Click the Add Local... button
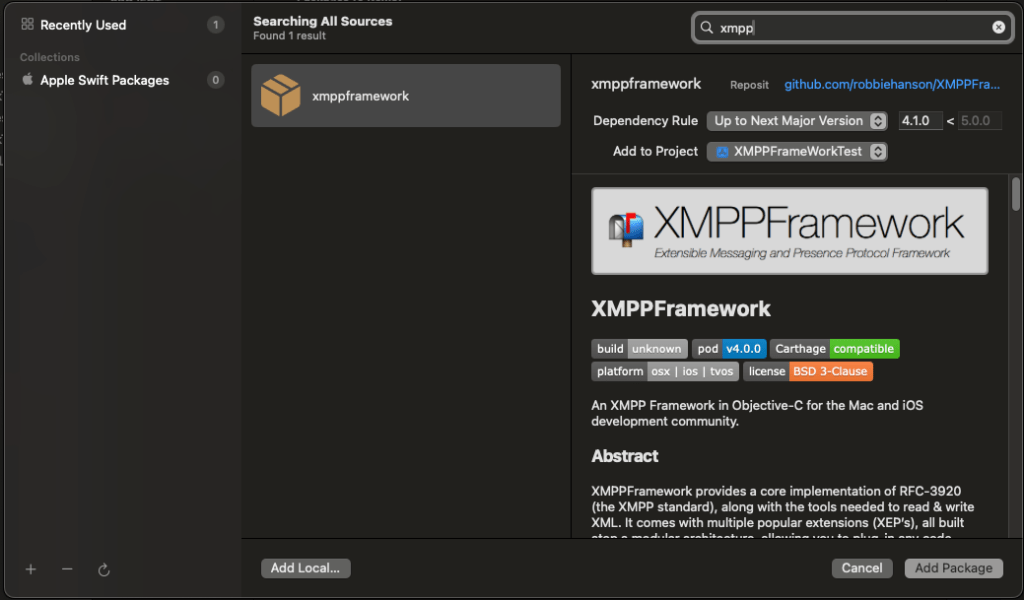Image resolution: width=1024 pixels, height=600 pixels. point(305,568)
